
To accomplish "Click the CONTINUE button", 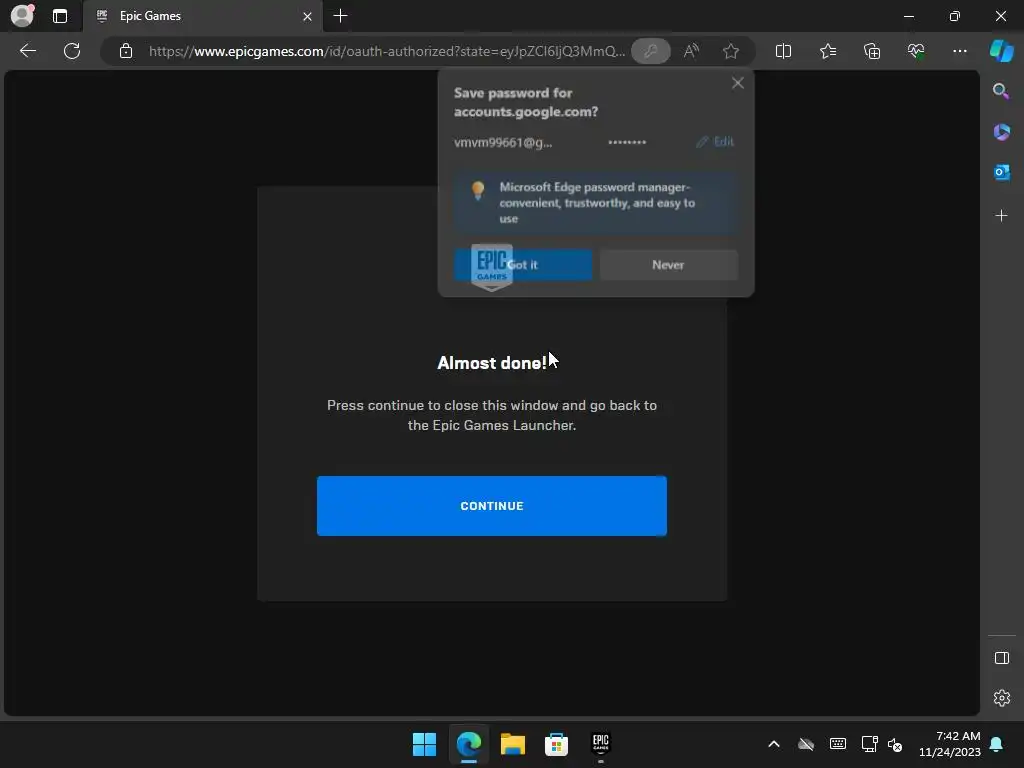I will coord(492,505).
